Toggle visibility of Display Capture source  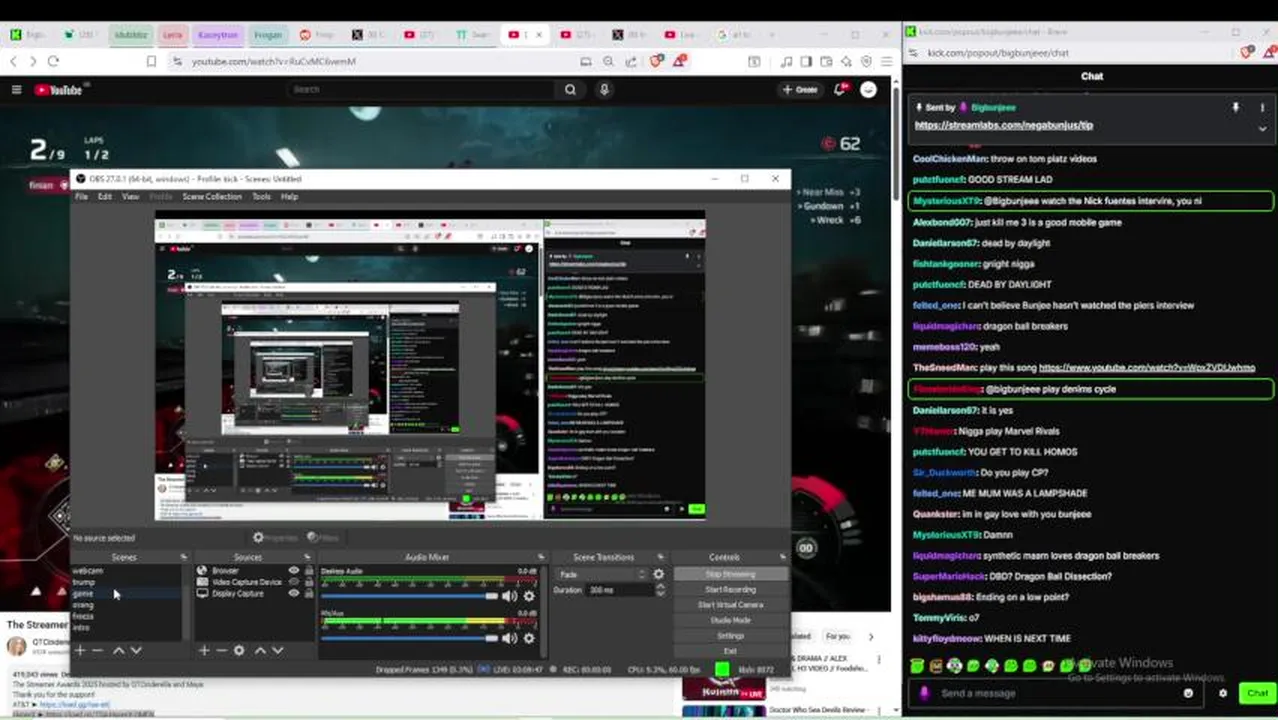[x=294, y=593]
